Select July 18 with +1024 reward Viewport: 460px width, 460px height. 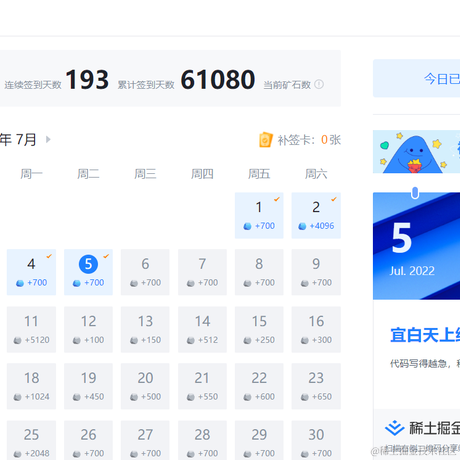(x=31, y=386)
